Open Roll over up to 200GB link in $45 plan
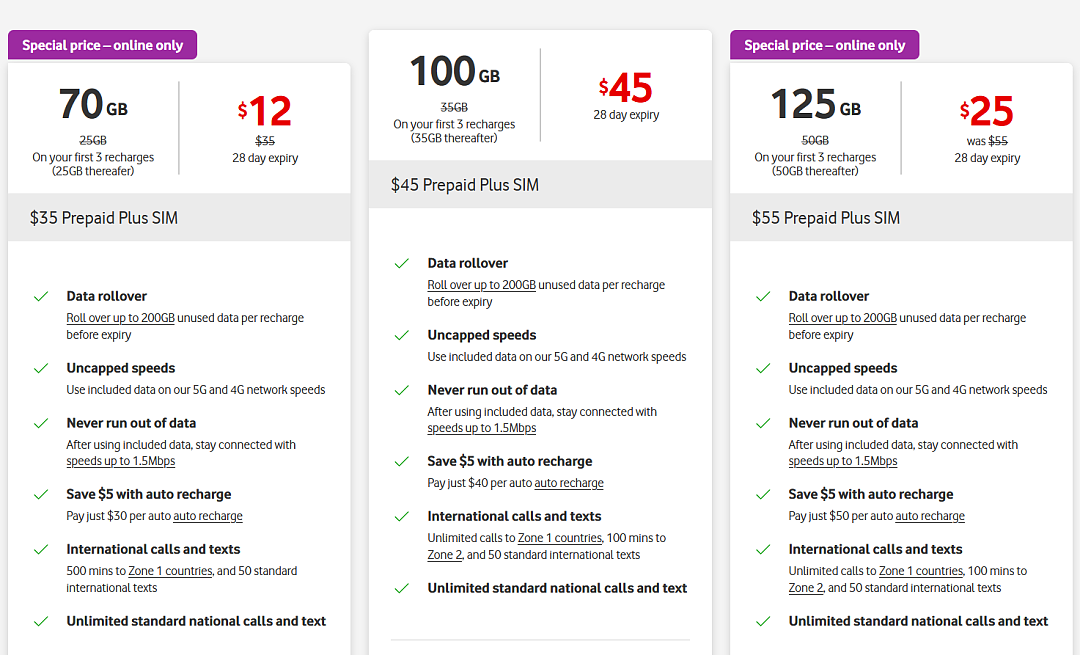The width and height of the screenshot is (1080, 655). pos(481,285)
